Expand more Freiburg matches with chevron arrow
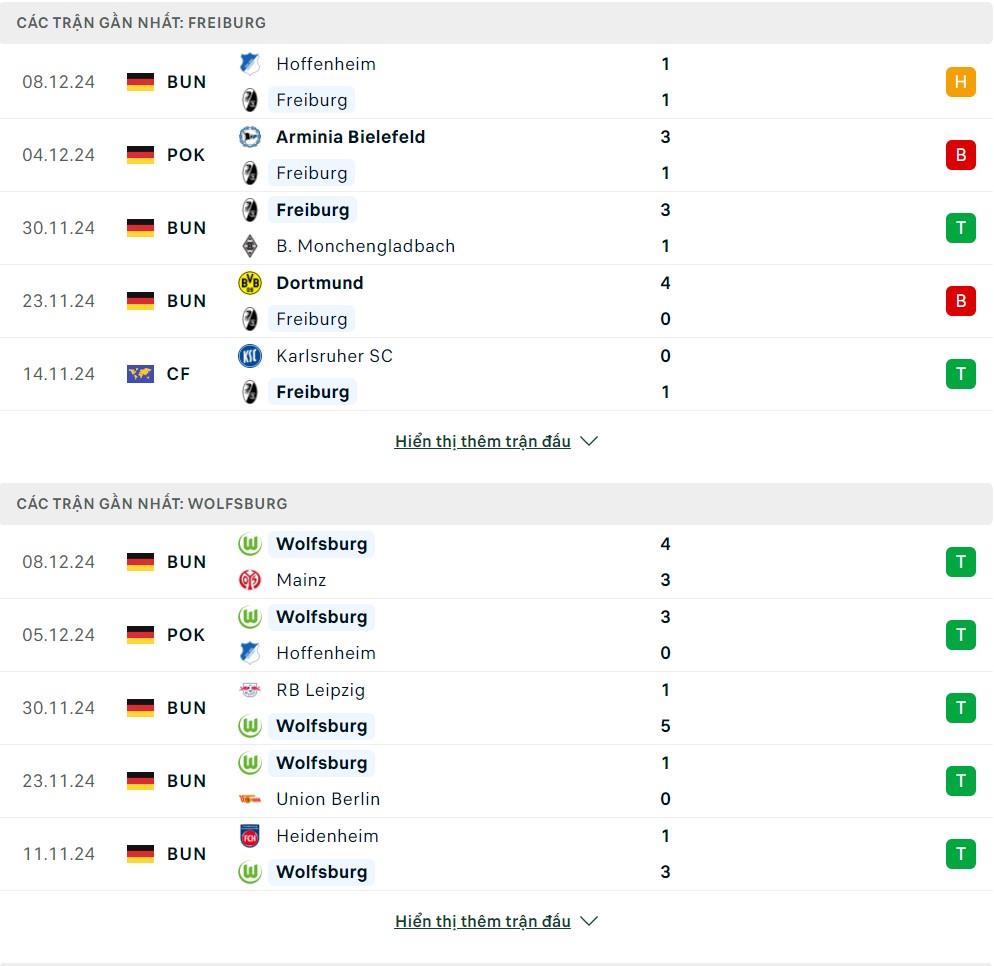Image resolution: width=994 pixels, height=966 pixels. point(589,441)
